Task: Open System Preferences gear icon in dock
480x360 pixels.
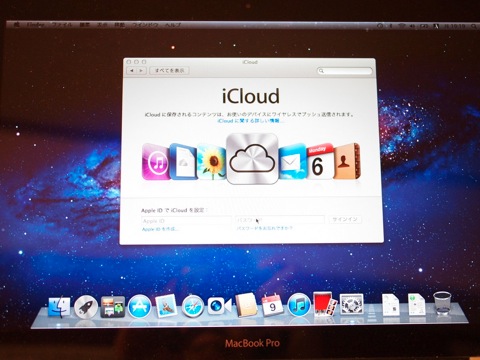Action: 352,304
